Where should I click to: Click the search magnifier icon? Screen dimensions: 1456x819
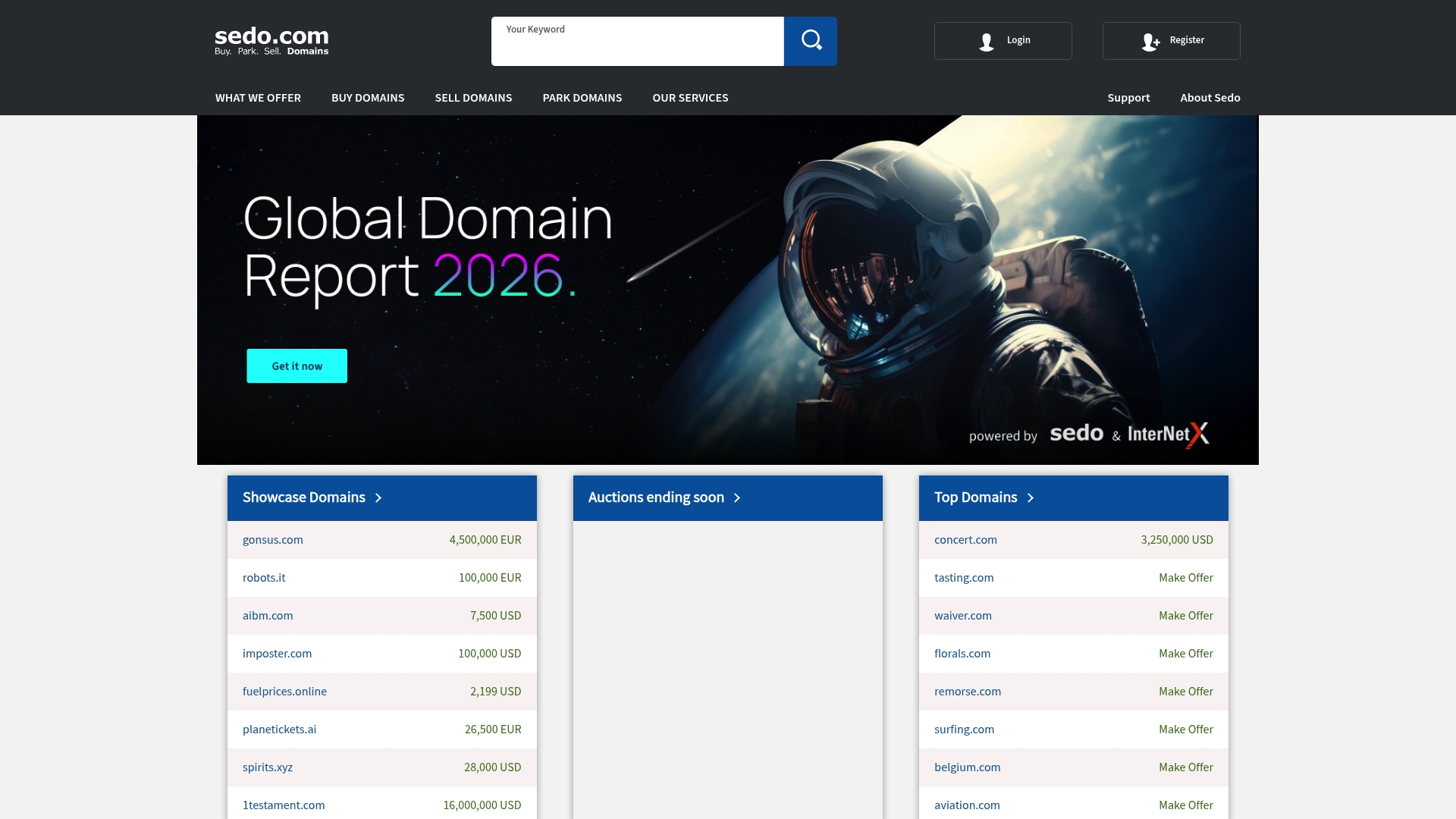click(x=810, y=41)
